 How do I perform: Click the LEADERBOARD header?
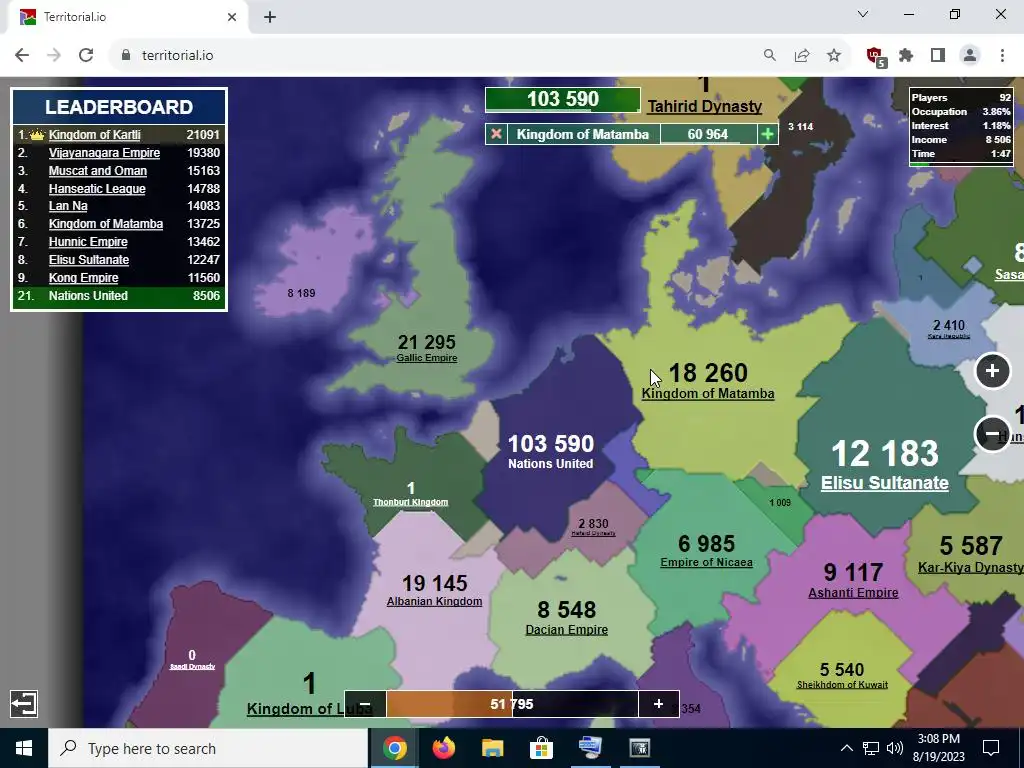point(119,107)
